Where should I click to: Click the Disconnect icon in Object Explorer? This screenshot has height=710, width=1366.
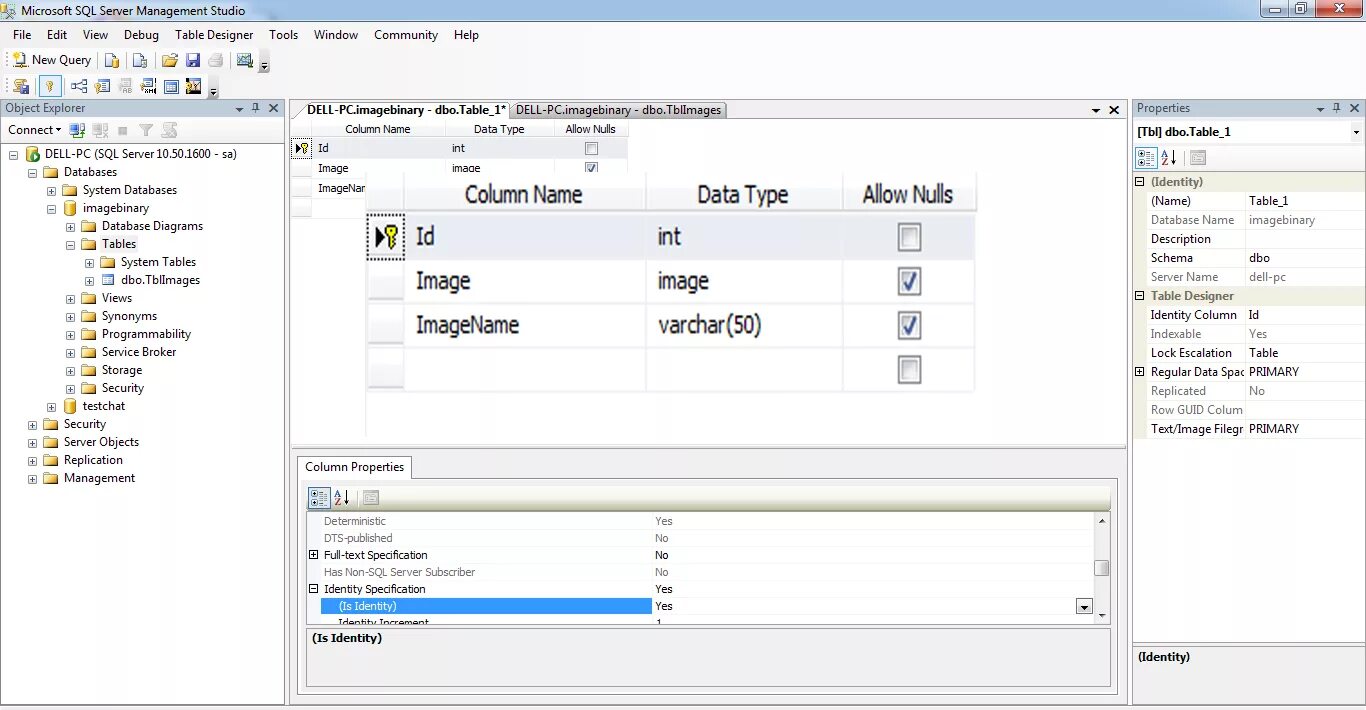(x=100, y=130)
